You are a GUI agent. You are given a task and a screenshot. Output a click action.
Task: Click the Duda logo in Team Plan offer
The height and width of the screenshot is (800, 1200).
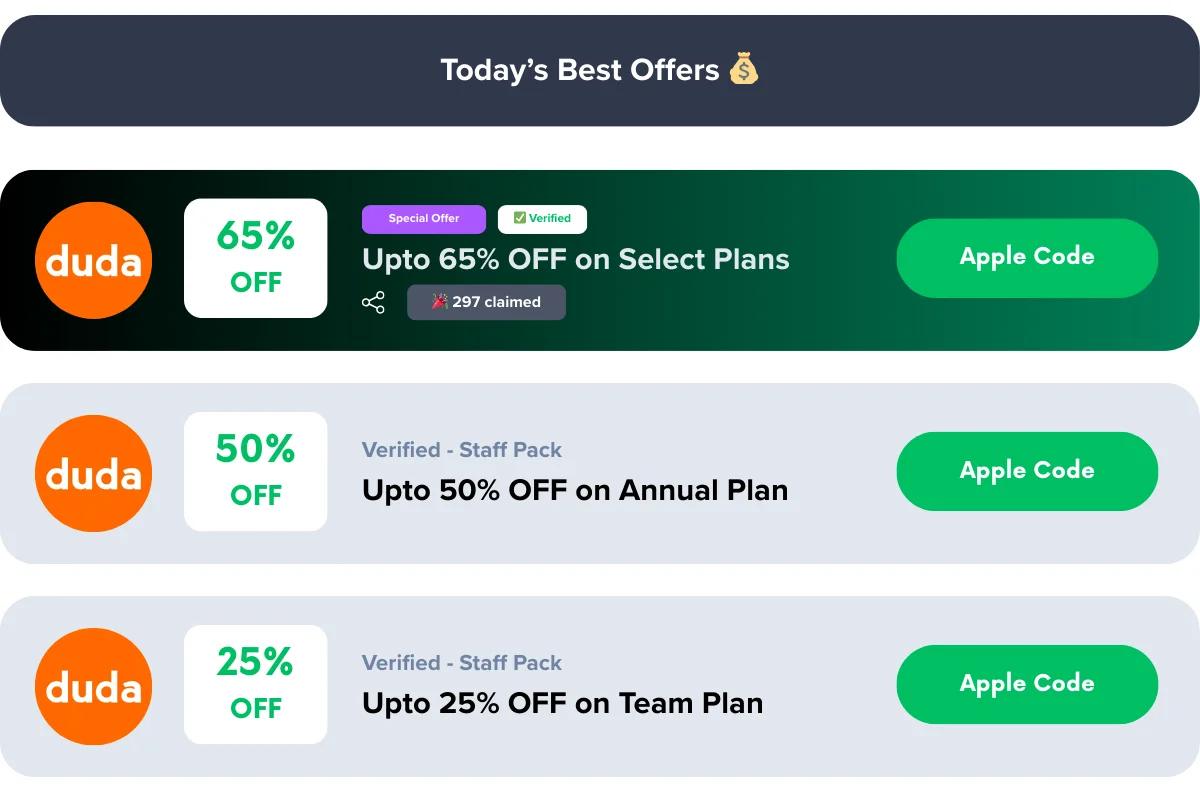coord(94,687)
